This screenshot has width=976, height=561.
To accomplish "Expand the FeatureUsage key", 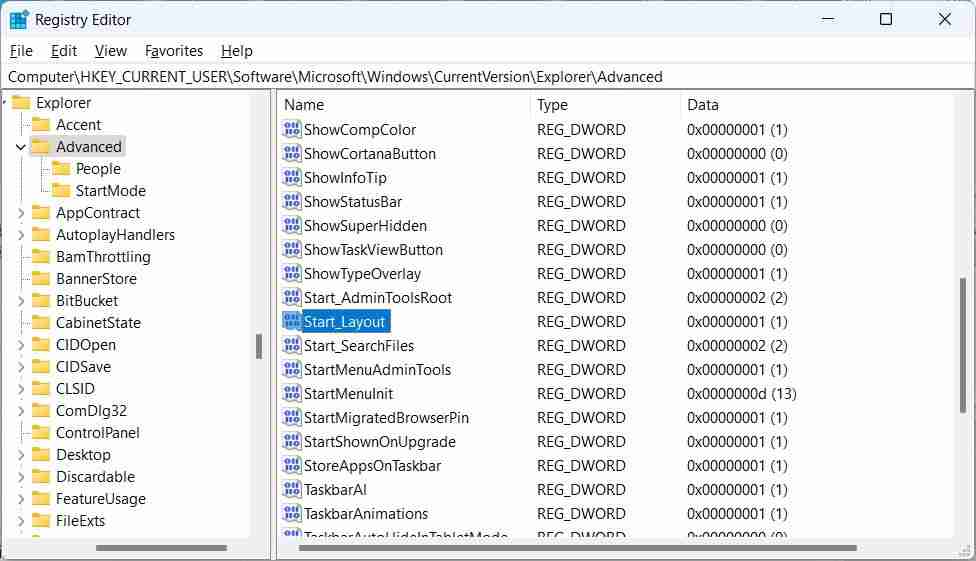I will [x=21, y=499].
